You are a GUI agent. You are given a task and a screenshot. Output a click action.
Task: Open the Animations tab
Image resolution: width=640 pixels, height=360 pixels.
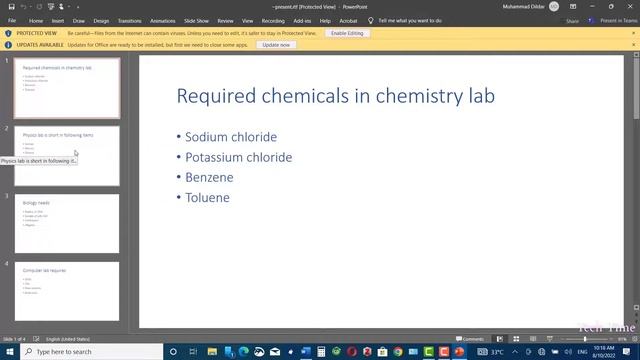[x=162, y=21]
